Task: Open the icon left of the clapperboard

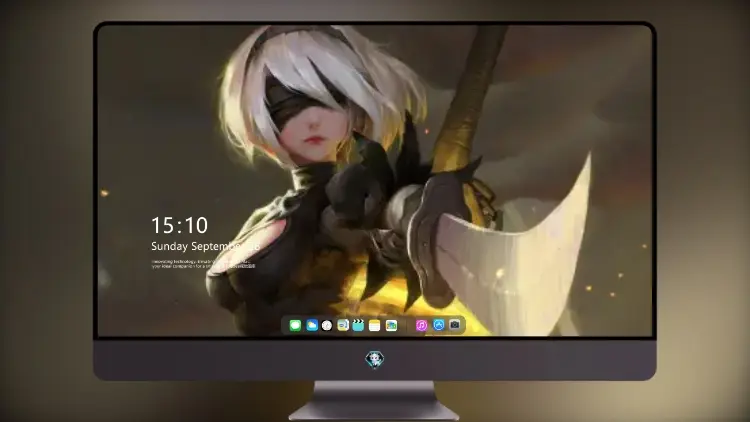Action: tap(343, 325)
